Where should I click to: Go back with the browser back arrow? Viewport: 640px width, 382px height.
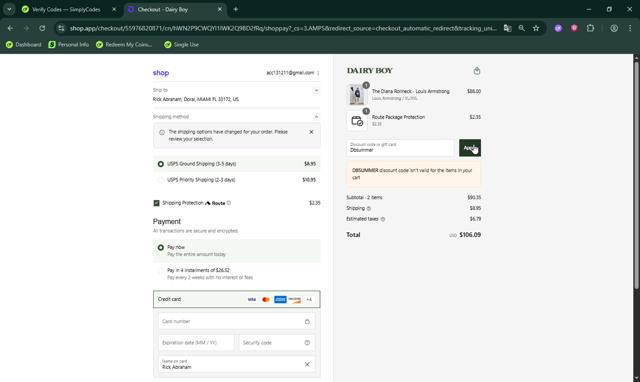(10, 28)
